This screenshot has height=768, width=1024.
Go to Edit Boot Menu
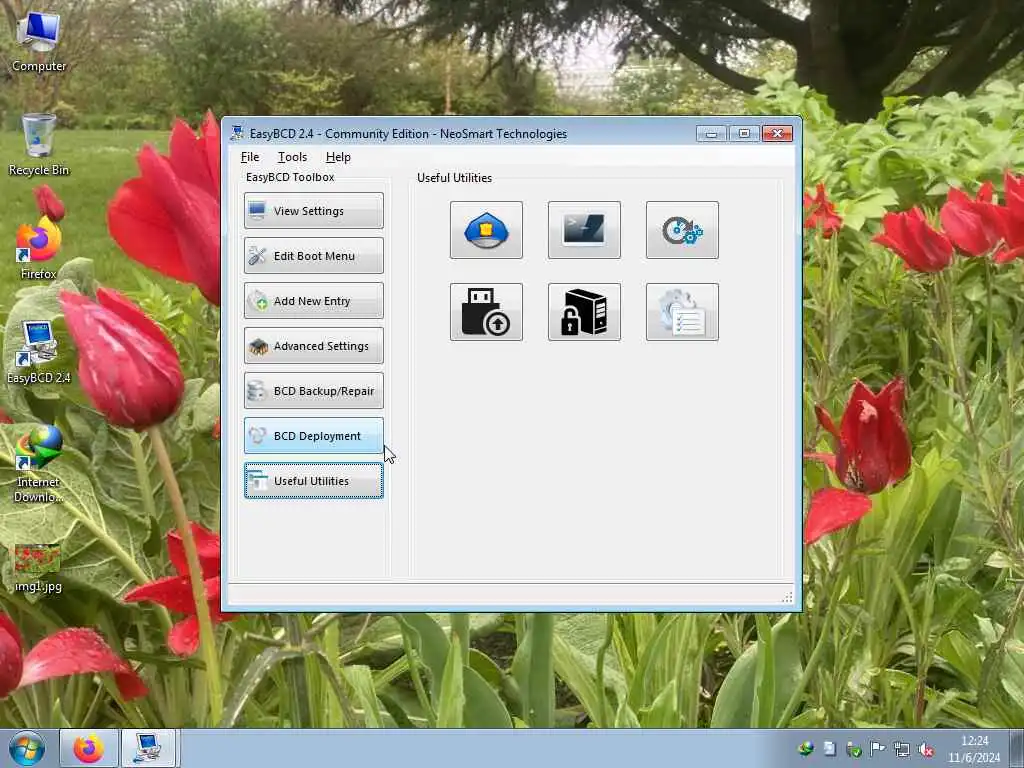point(313,255)
